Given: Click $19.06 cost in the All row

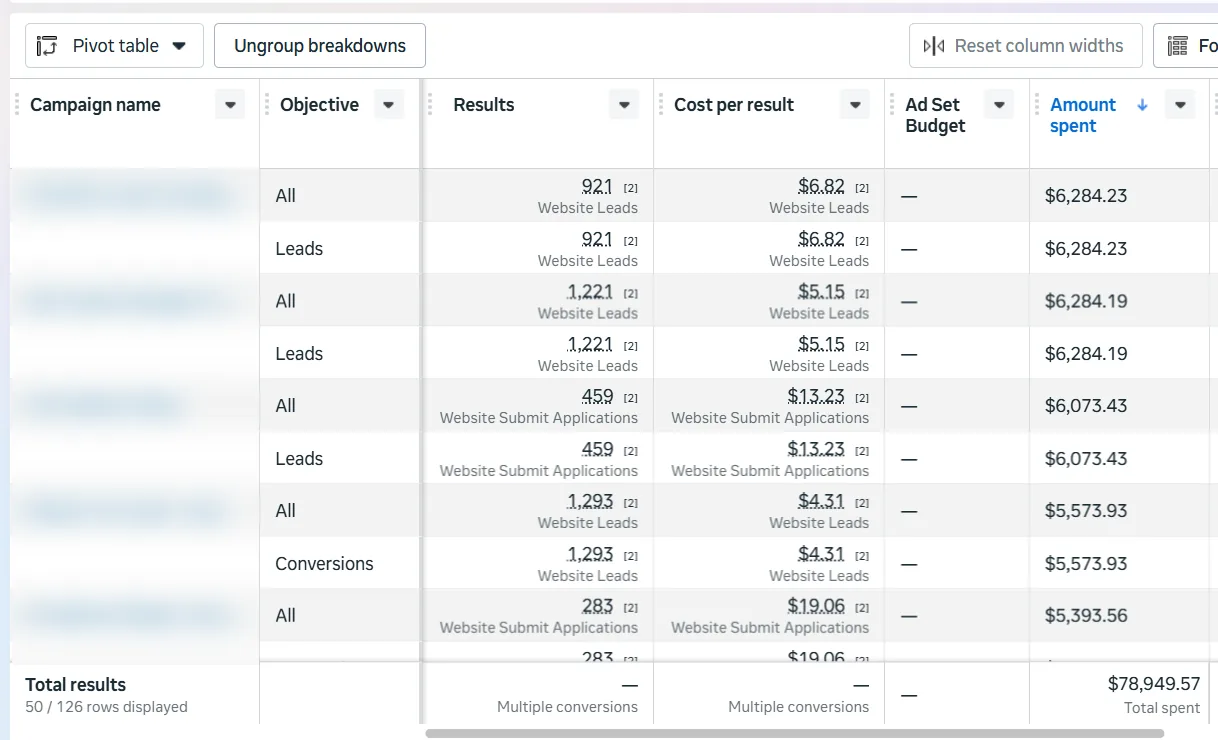Looking at the screenshot, I should [816, 606].
